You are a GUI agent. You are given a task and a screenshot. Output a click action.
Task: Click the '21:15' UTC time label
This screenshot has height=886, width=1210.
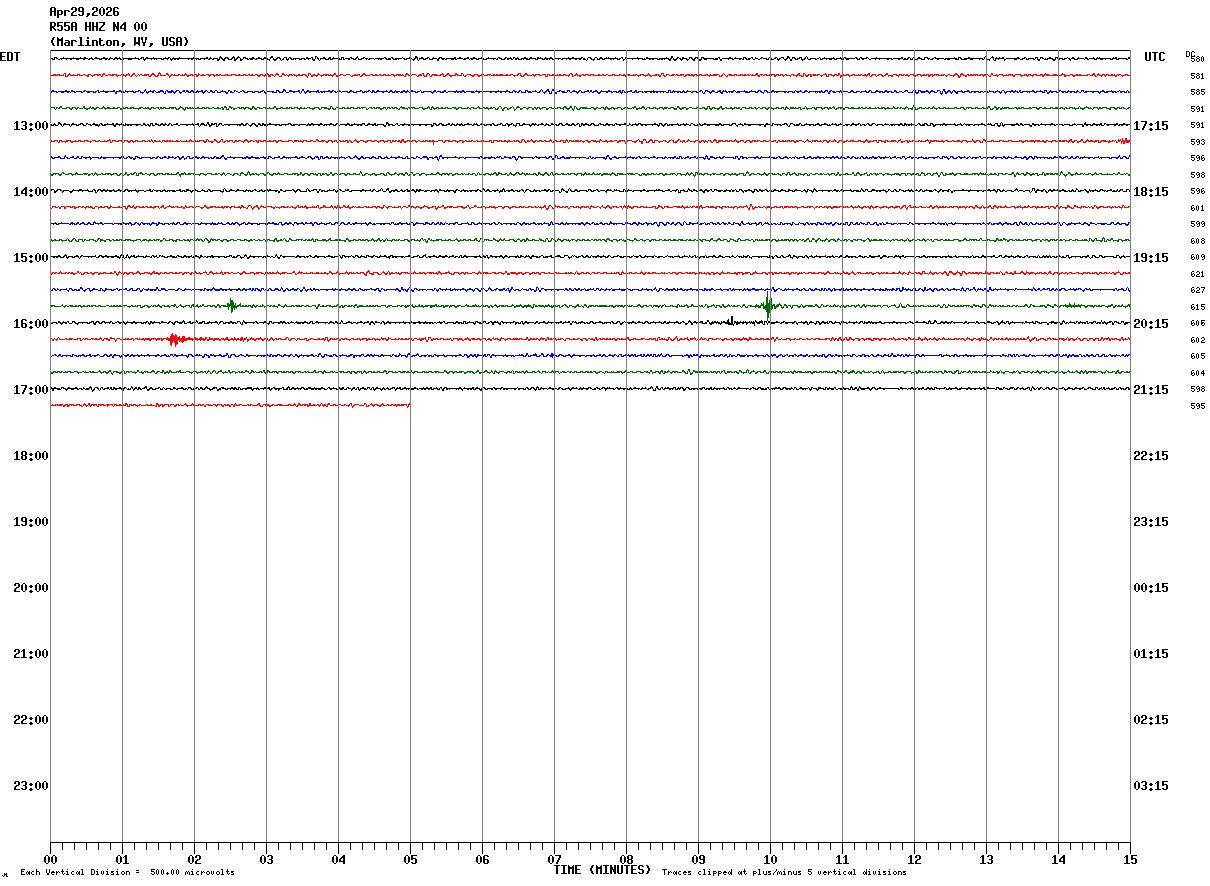point(1152,390)
